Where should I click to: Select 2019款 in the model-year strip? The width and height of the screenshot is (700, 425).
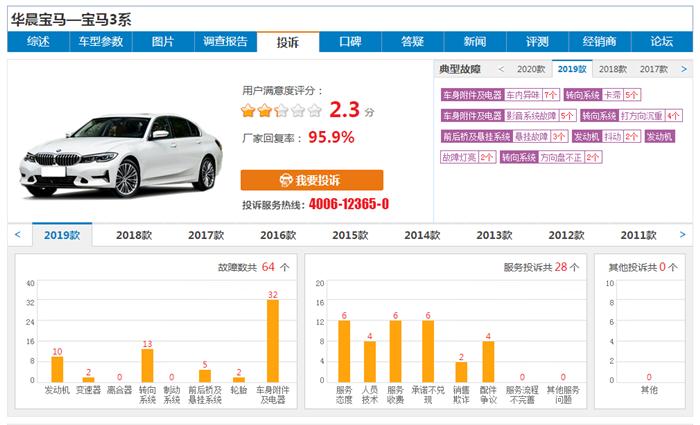coord(62,235)
